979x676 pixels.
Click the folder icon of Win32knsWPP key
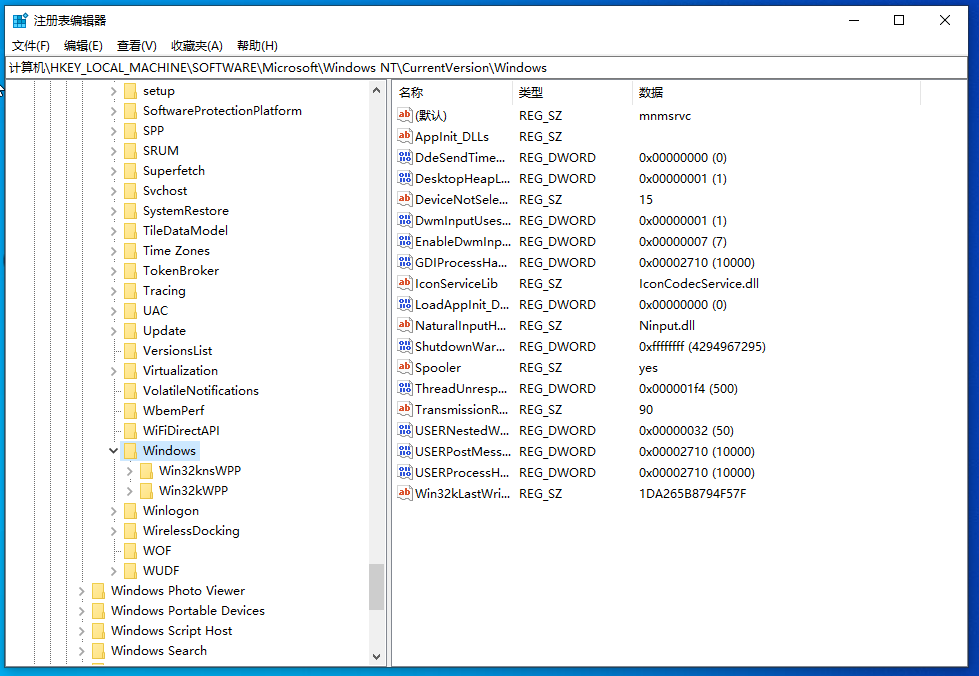[147, 471]
